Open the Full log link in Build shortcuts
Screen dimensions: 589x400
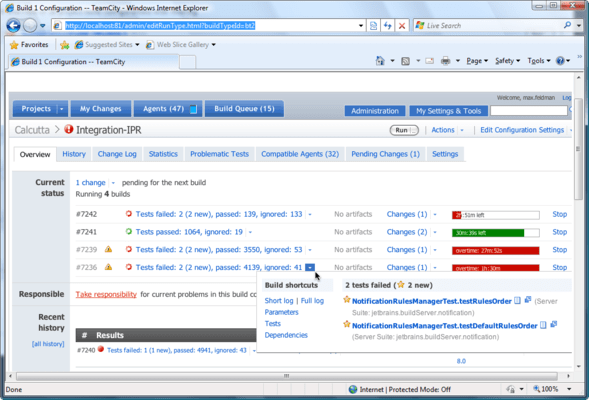(312, 301)
